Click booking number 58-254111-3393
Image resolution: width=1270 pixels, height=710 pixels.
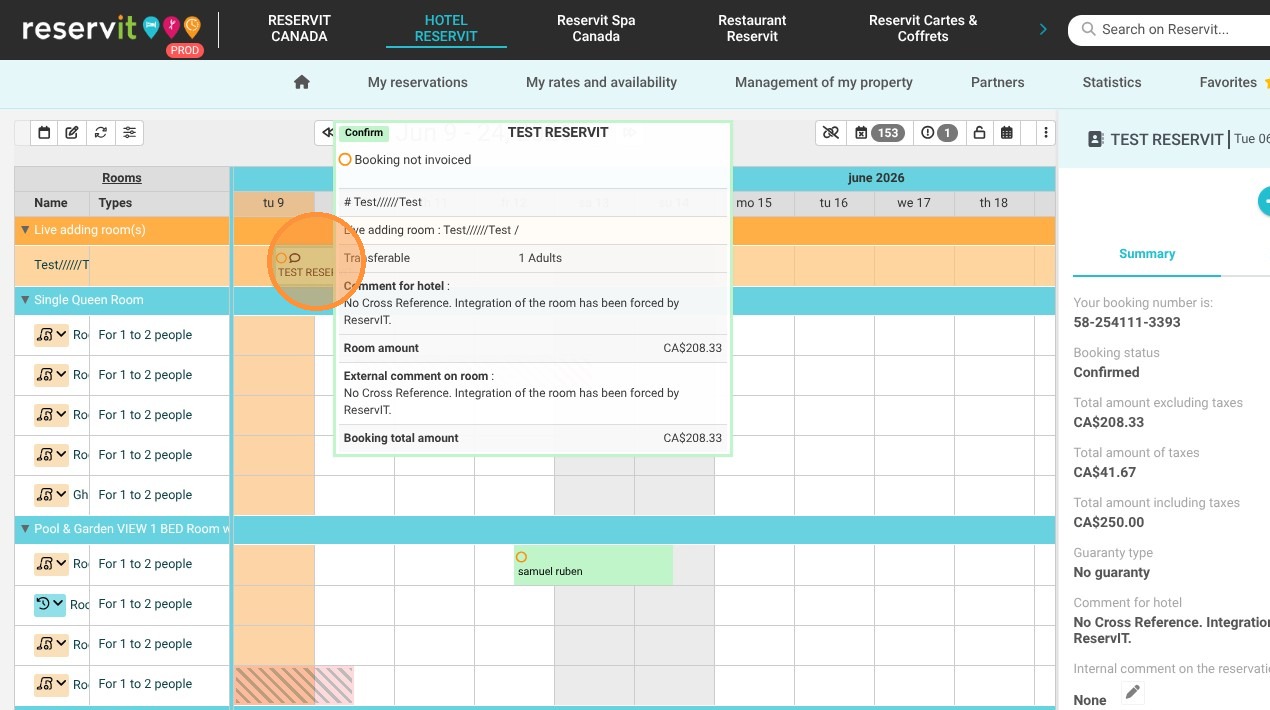click(x=1127, y=322)
